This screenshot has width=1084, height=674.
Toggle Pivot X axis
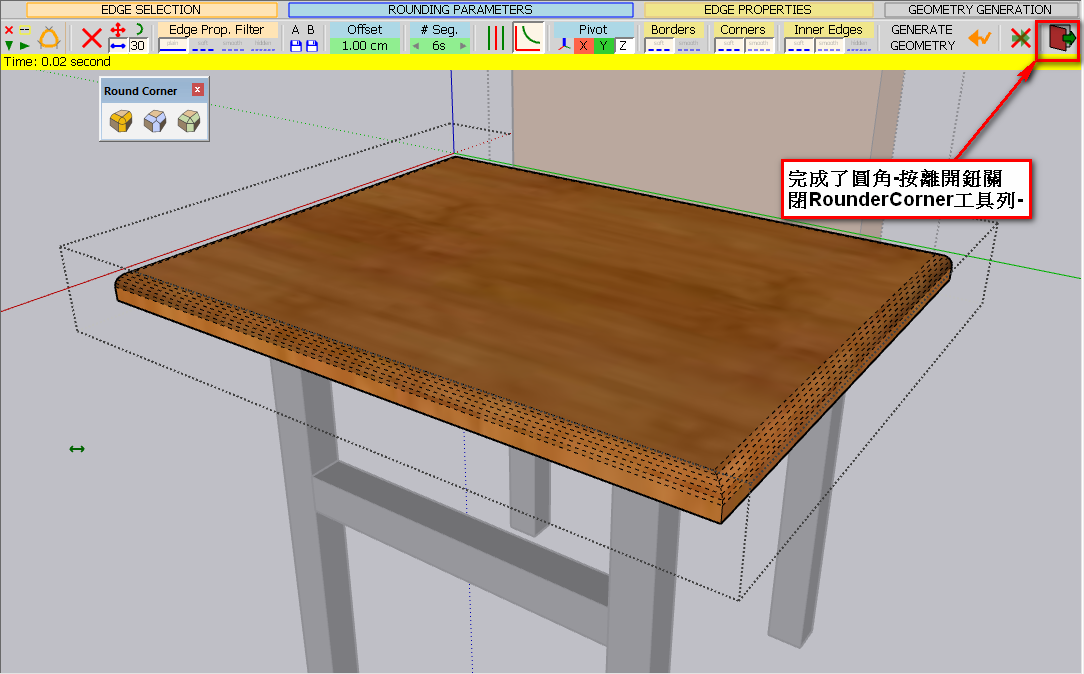[583, 46]
